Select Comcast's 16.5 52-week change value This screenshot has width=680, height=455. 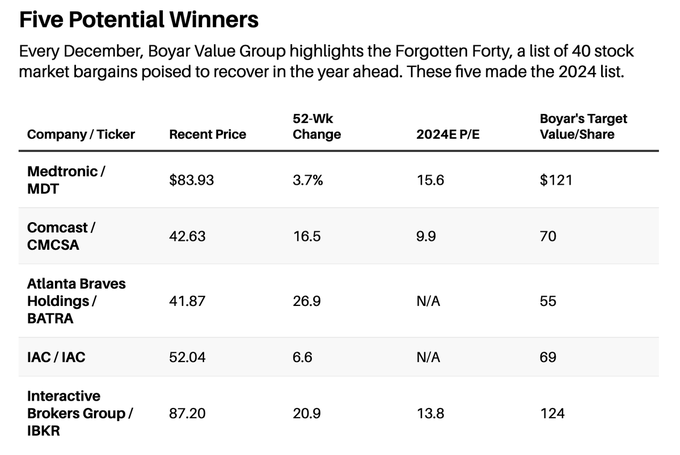307,236
